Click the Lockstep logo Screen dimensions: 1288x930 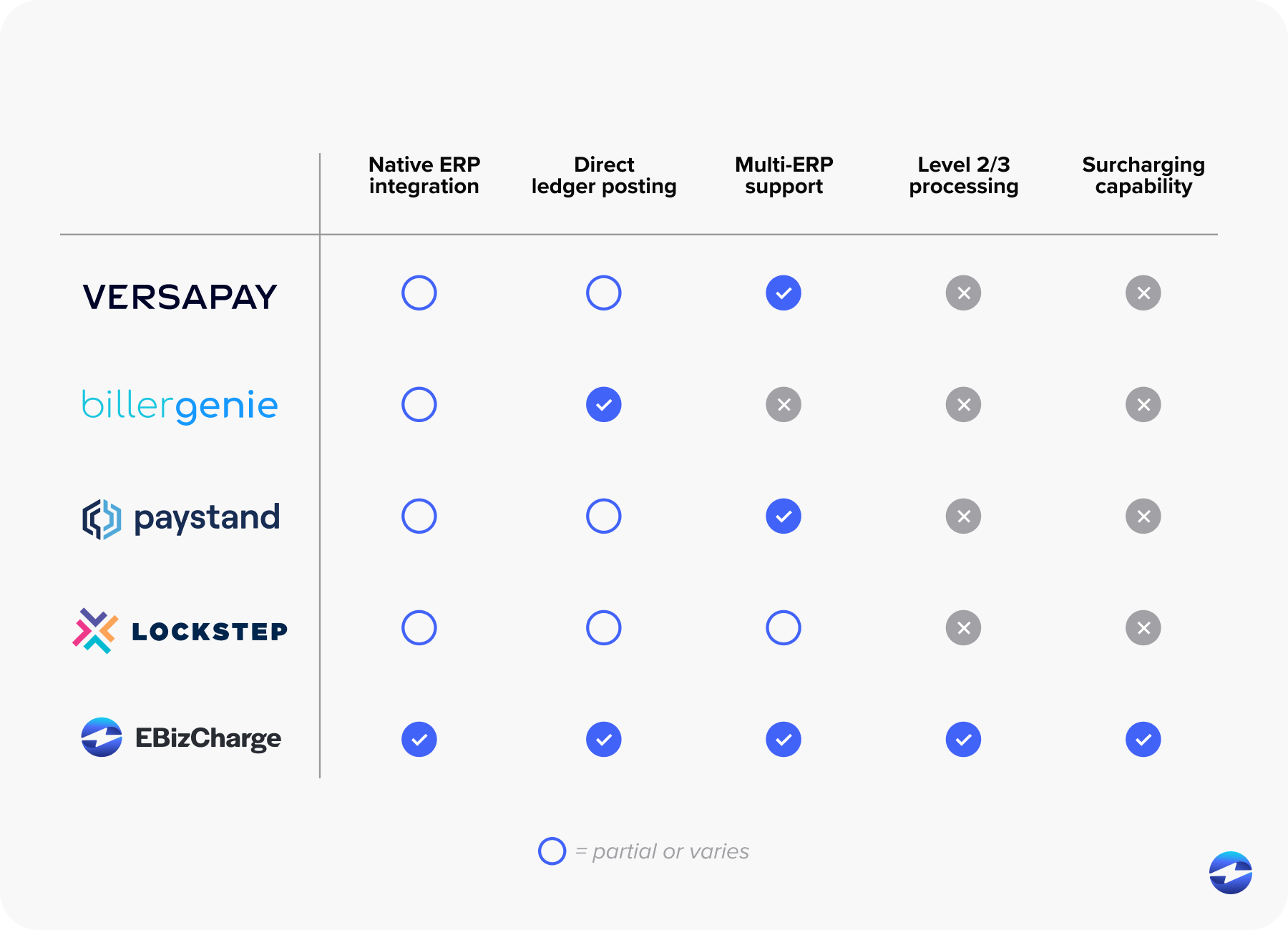coord(180,631)
